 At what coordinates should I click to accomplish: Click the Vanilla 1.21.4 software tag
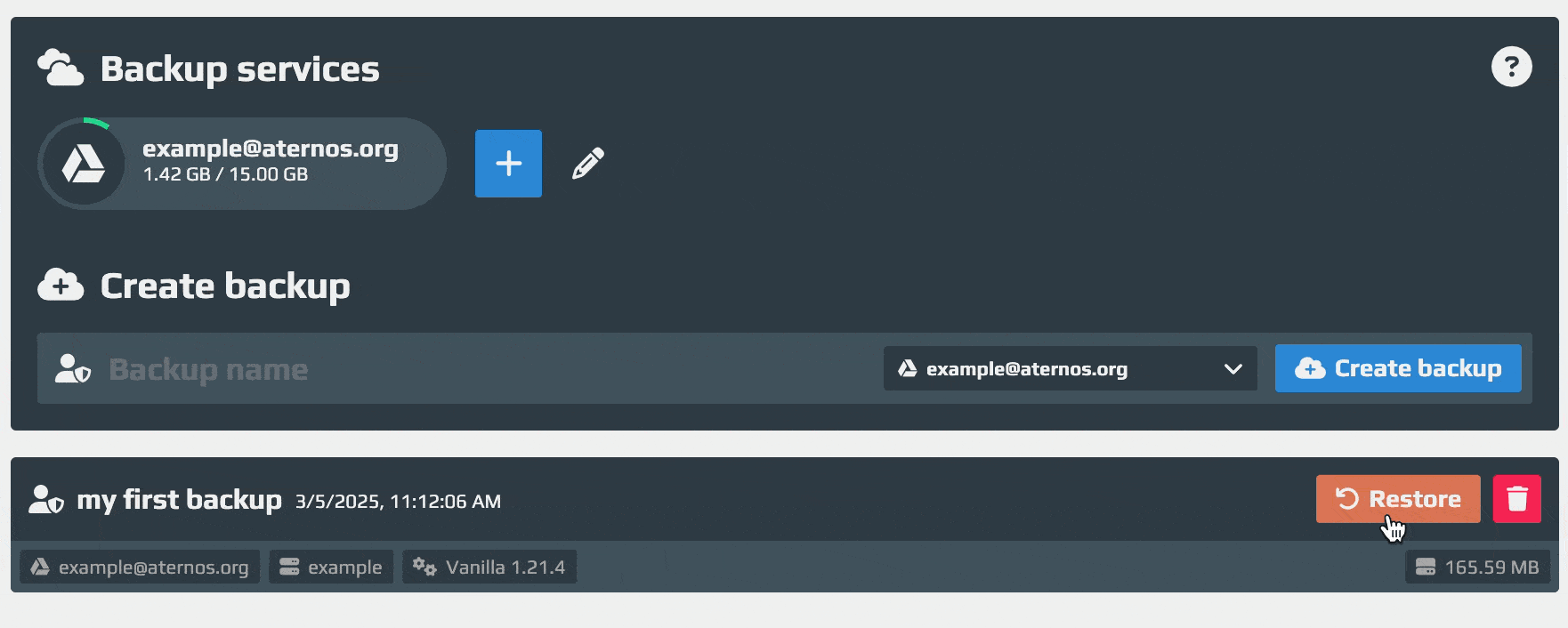[489, 567]
